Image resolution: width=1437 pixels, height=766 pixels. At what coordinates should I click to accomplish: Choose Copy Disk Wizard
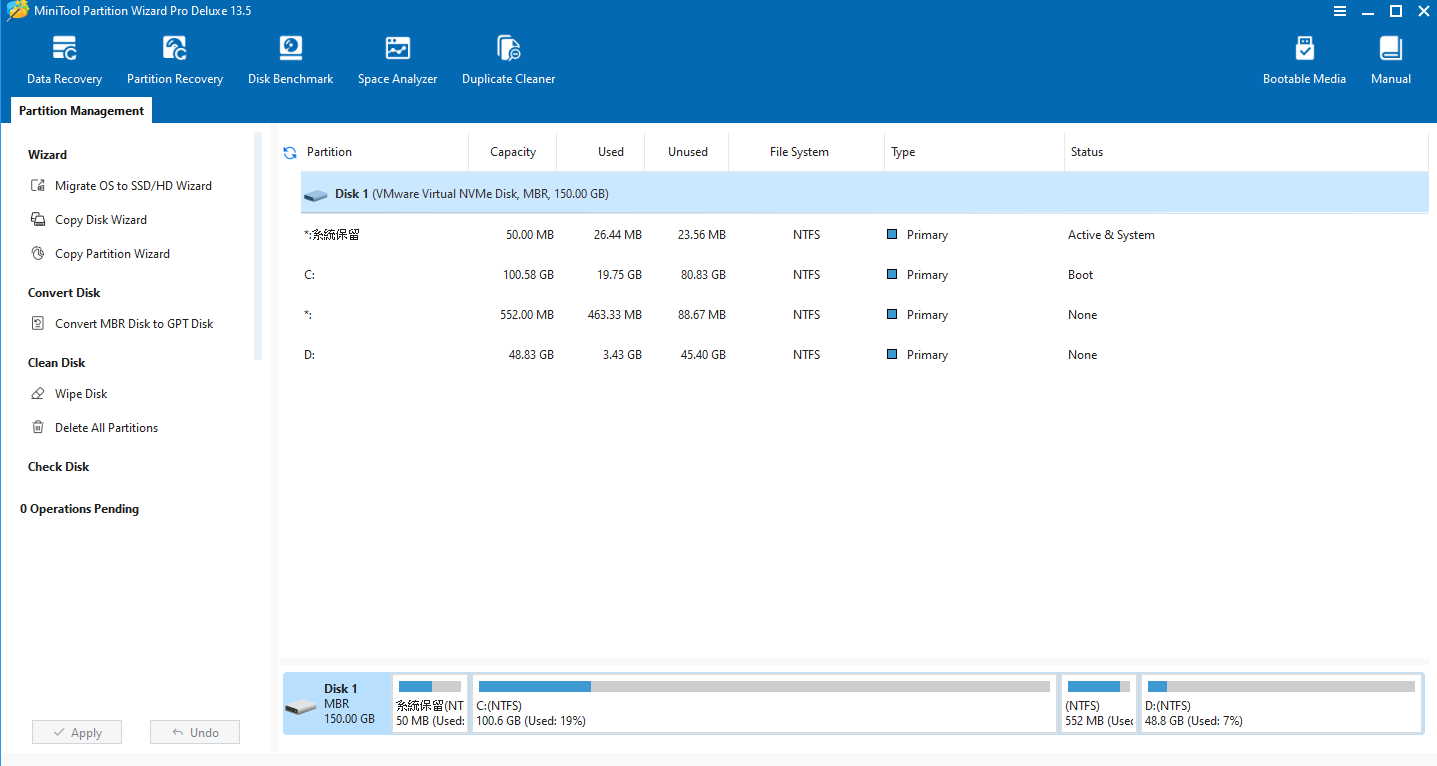click(x=101, y=220)
